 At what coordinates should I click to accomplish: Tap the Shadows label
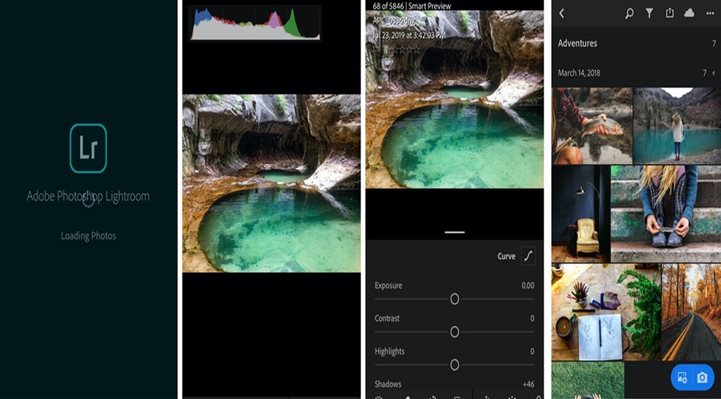click(x=388, y=384)
